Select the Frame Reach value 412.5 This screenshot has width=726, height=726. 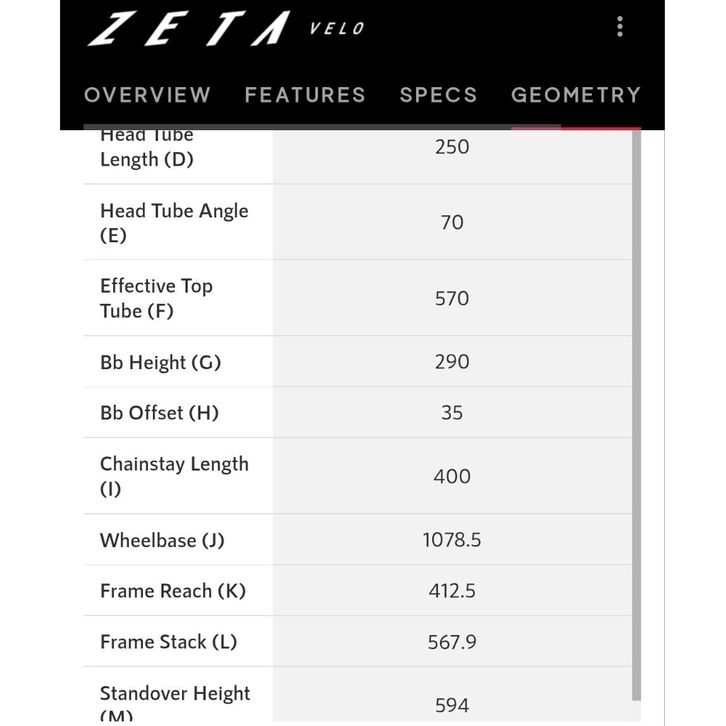[452, 591]
